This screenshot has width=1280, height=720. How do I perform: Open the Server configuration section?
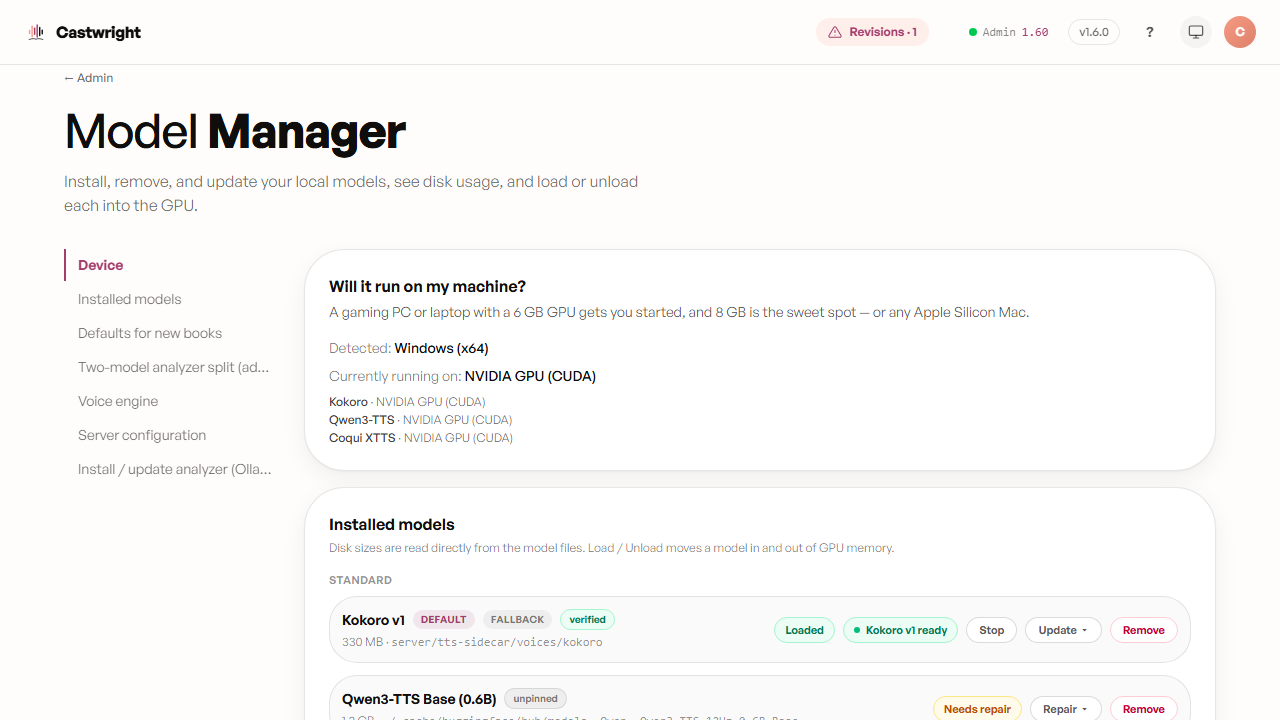(x=142, y=435)
